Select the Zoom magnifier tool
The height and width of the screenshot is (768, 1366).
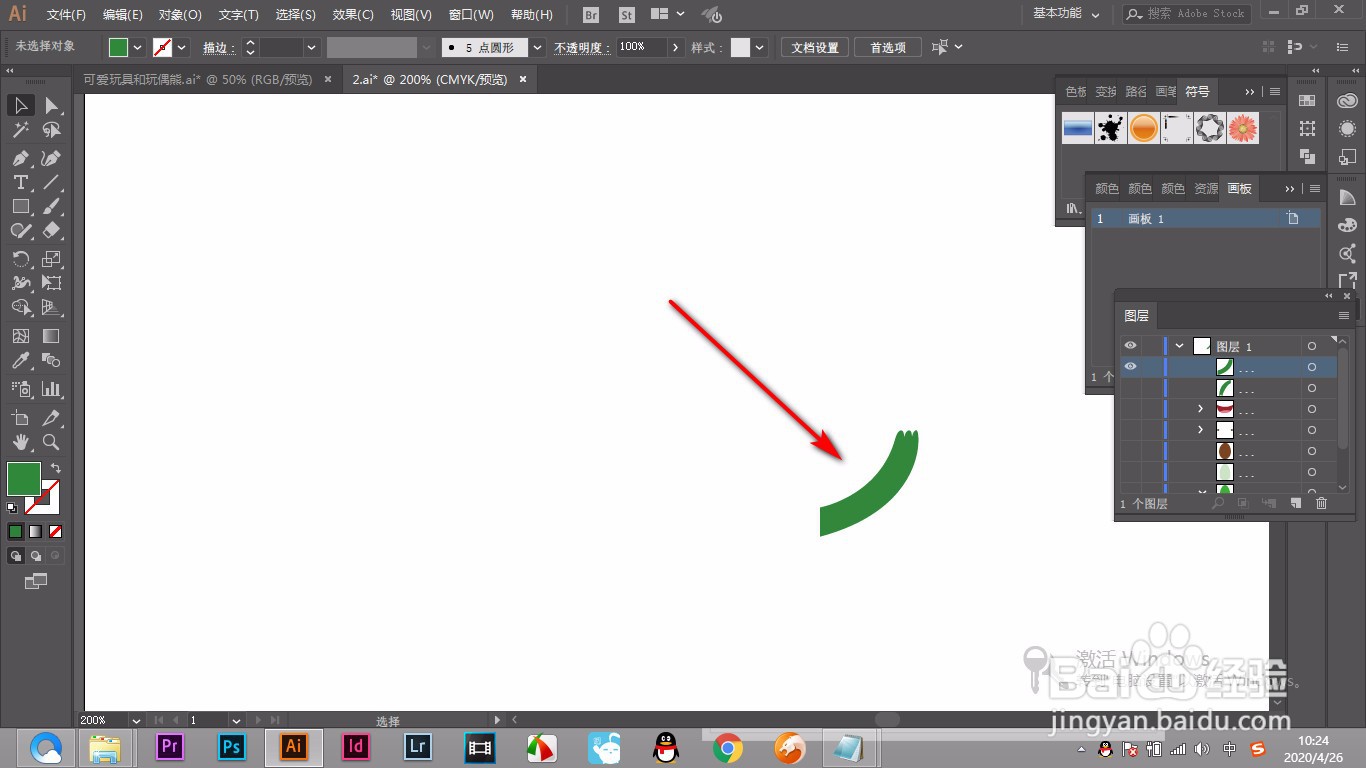pyautogui.click(x=51, y=442)
